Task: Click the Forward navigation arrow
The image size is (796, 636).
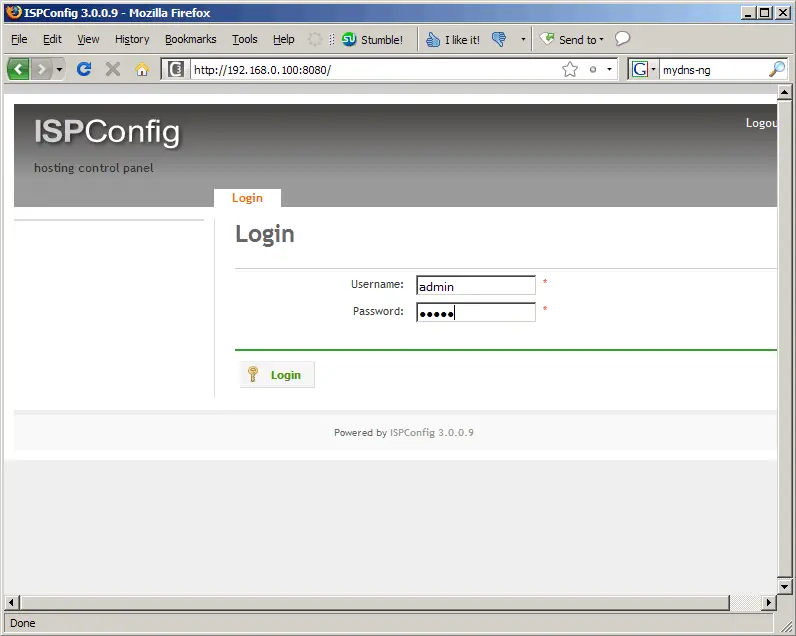Action: (x=42, y=69)
